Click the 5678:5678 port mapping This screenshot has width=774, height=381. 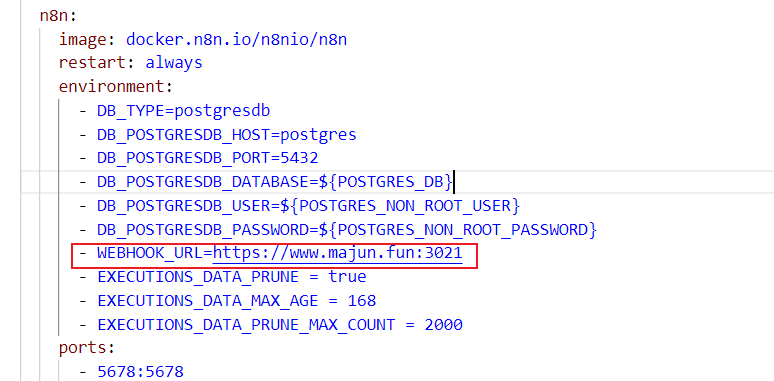(140, 372)
